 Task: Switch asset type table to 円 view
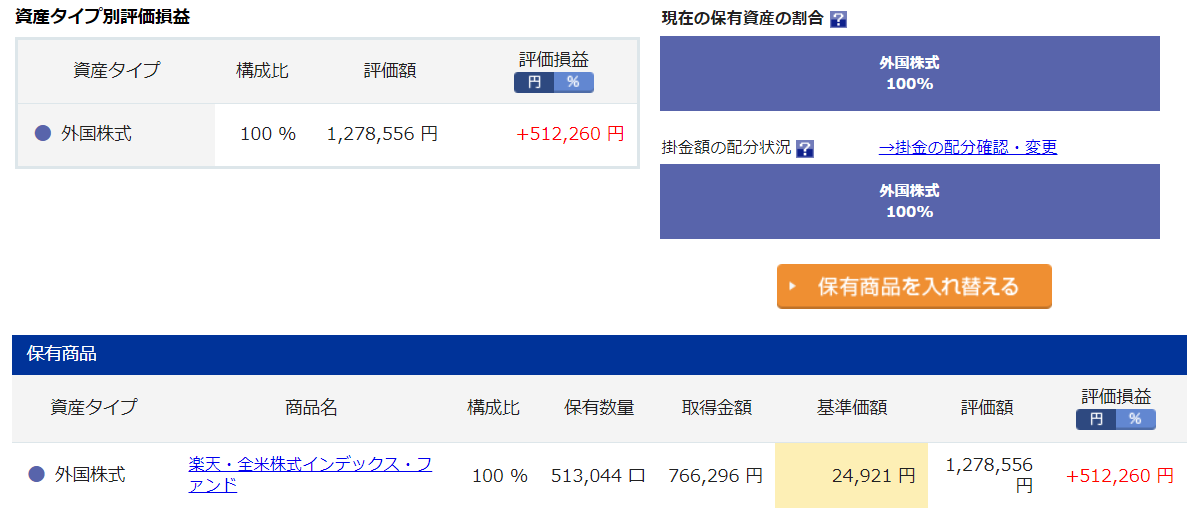pyautogui.click(x=534, y=82)
